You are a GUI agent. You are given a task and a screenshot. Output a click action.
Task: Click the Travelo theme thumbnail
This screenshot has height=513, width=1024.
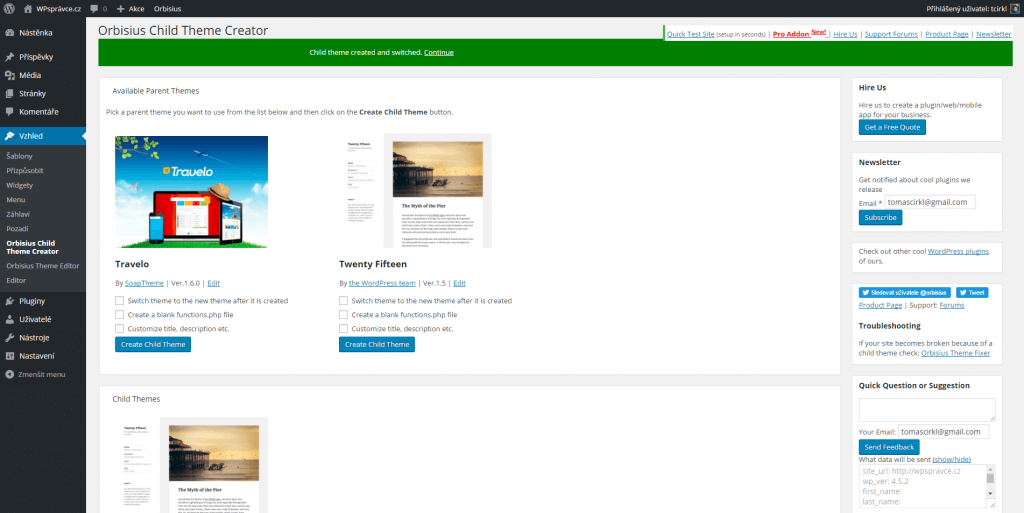191,192
